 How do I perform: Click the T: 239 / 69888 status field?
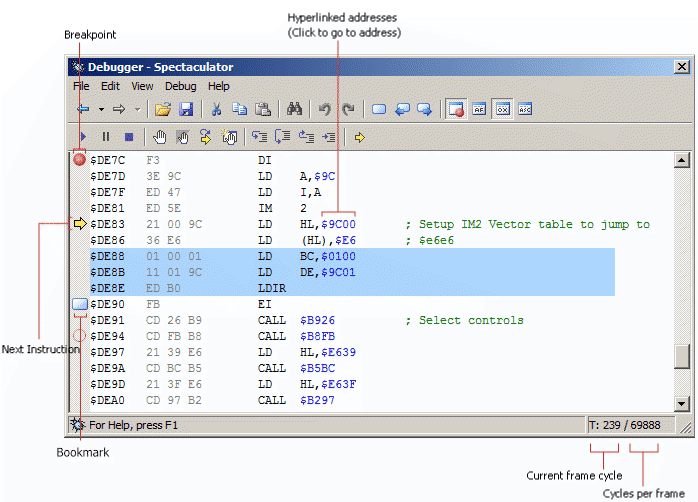631,425
